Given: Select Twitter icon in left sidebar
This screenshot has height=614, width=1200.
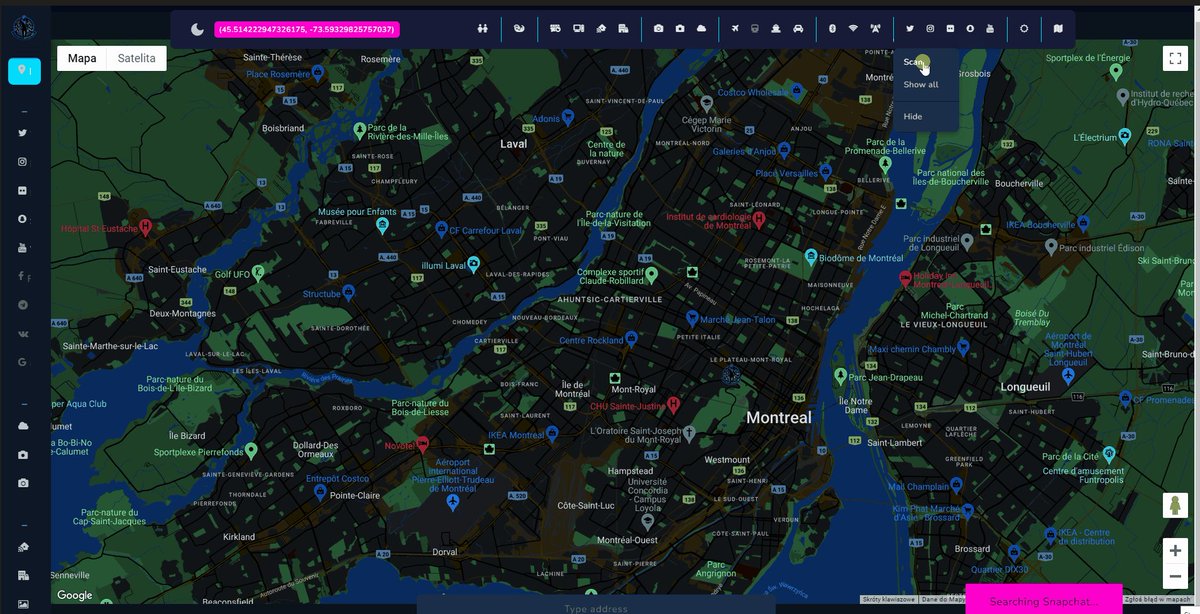Looking at the screenshot, I should tap(22, 132).
